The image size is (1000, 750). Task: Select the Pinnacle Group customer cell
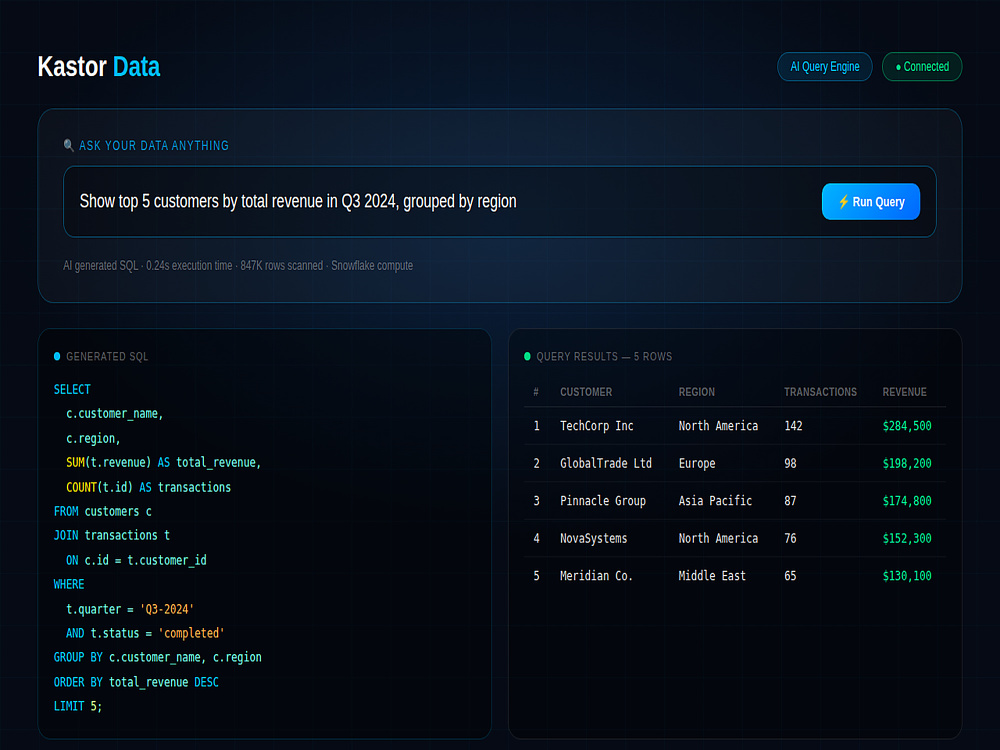[603, 501]
